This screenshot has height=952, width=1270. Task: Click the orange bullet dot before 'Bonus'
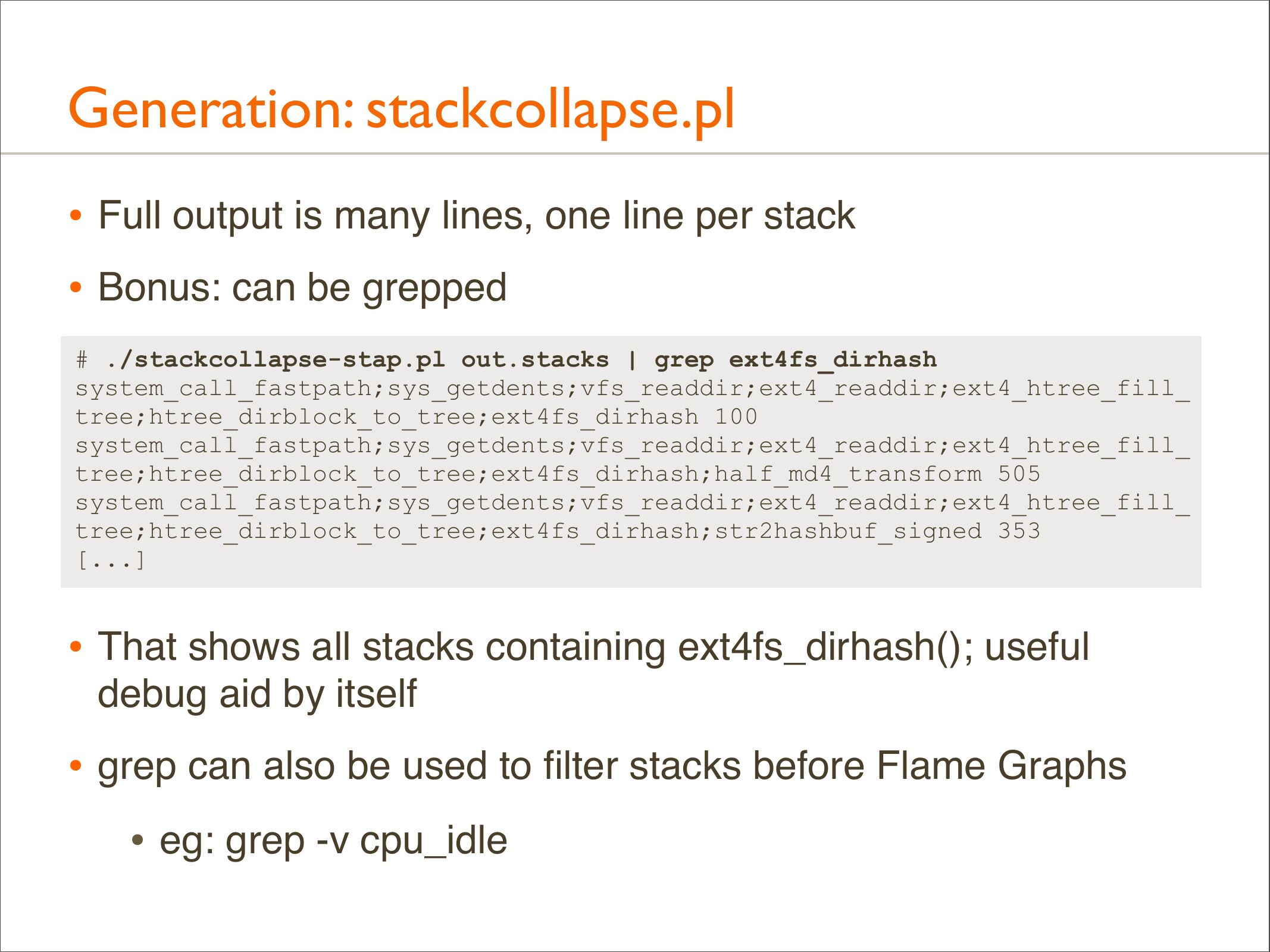[x=75, y=289]
